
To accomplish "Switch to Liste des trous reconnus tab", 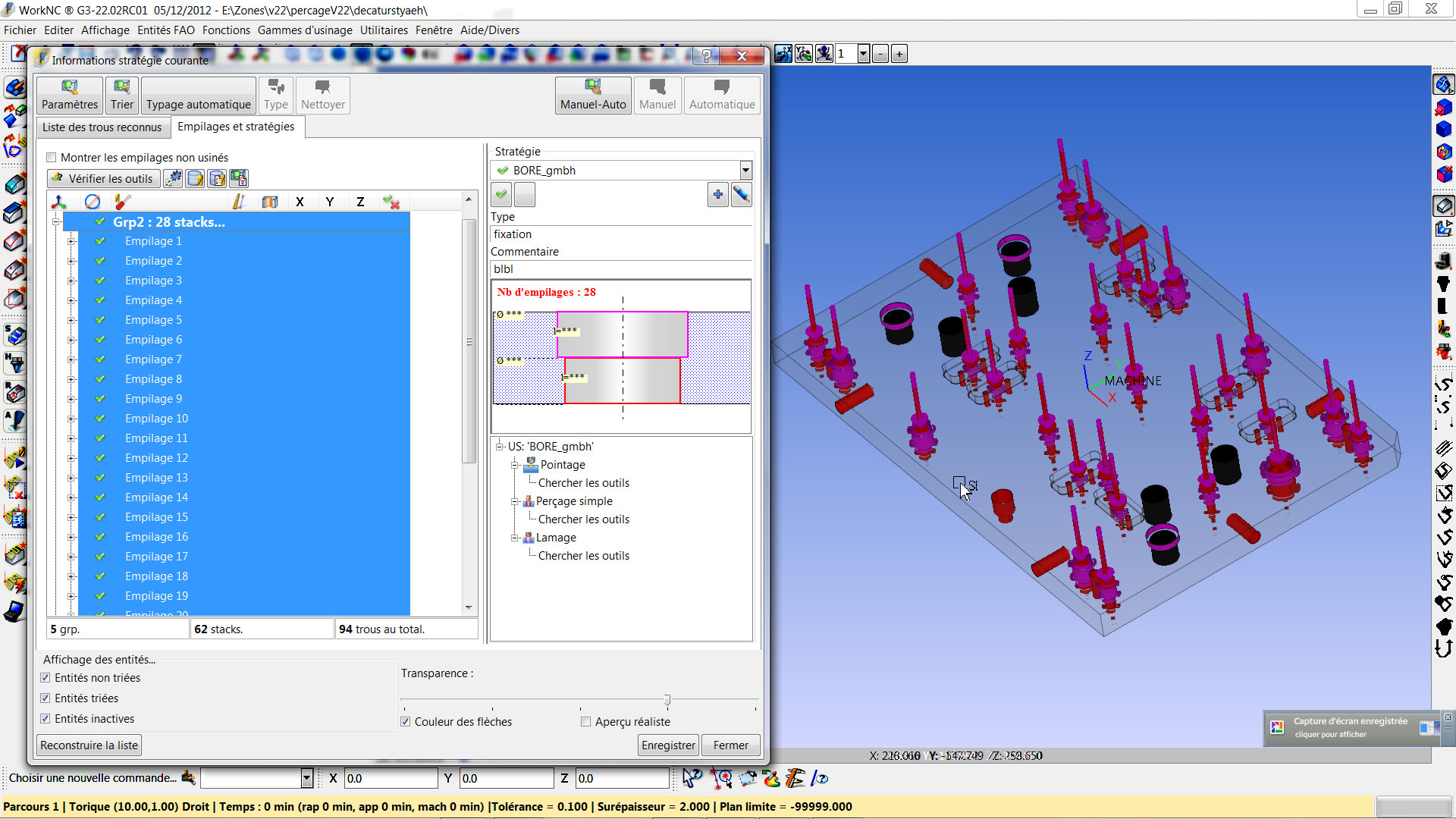I will pyautogui.click(x=102, y=127).
